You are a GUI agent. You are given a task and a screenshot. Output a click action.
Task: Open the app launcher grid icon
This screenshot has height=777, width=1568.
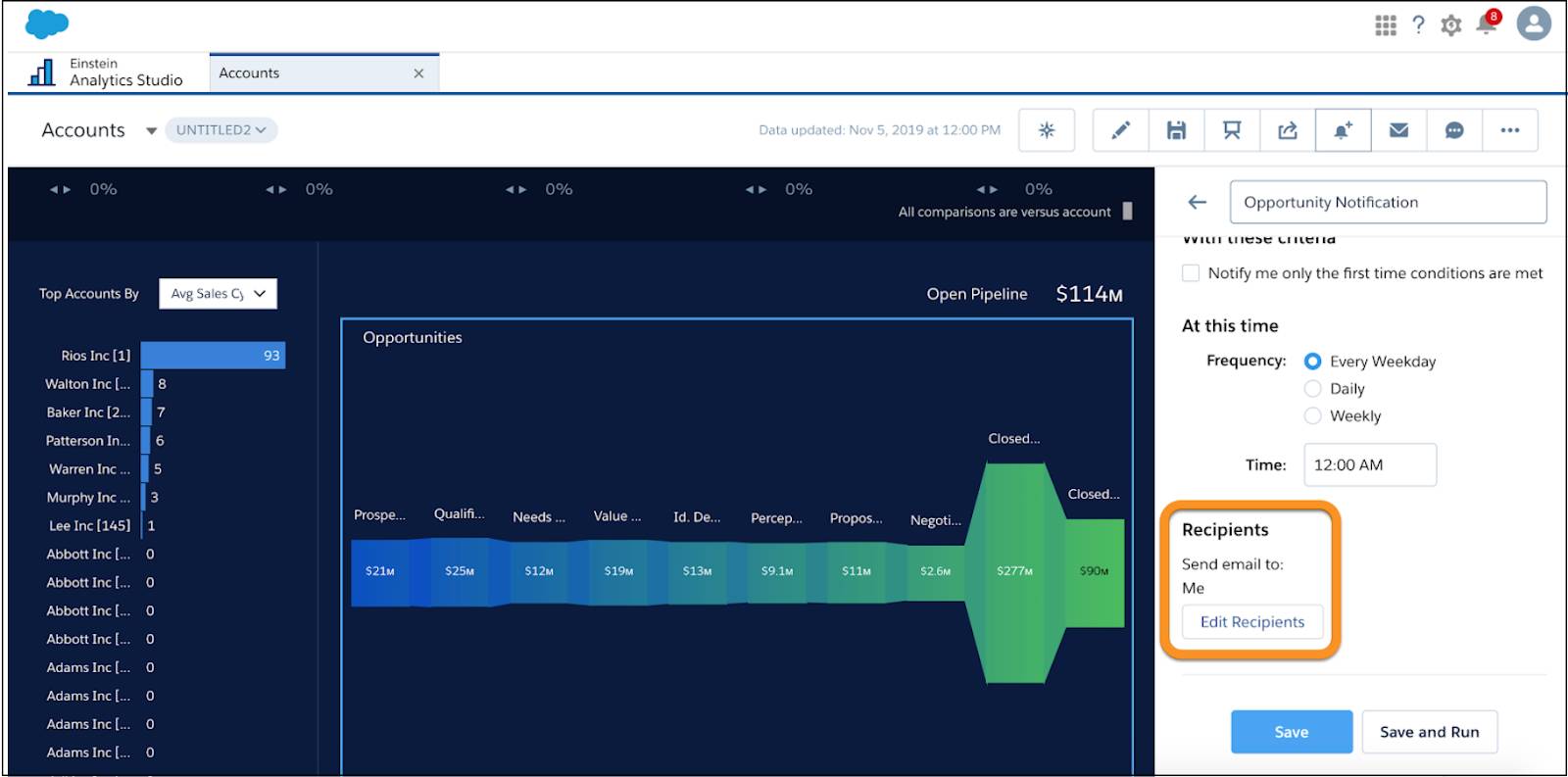[x=1385, y=25]
